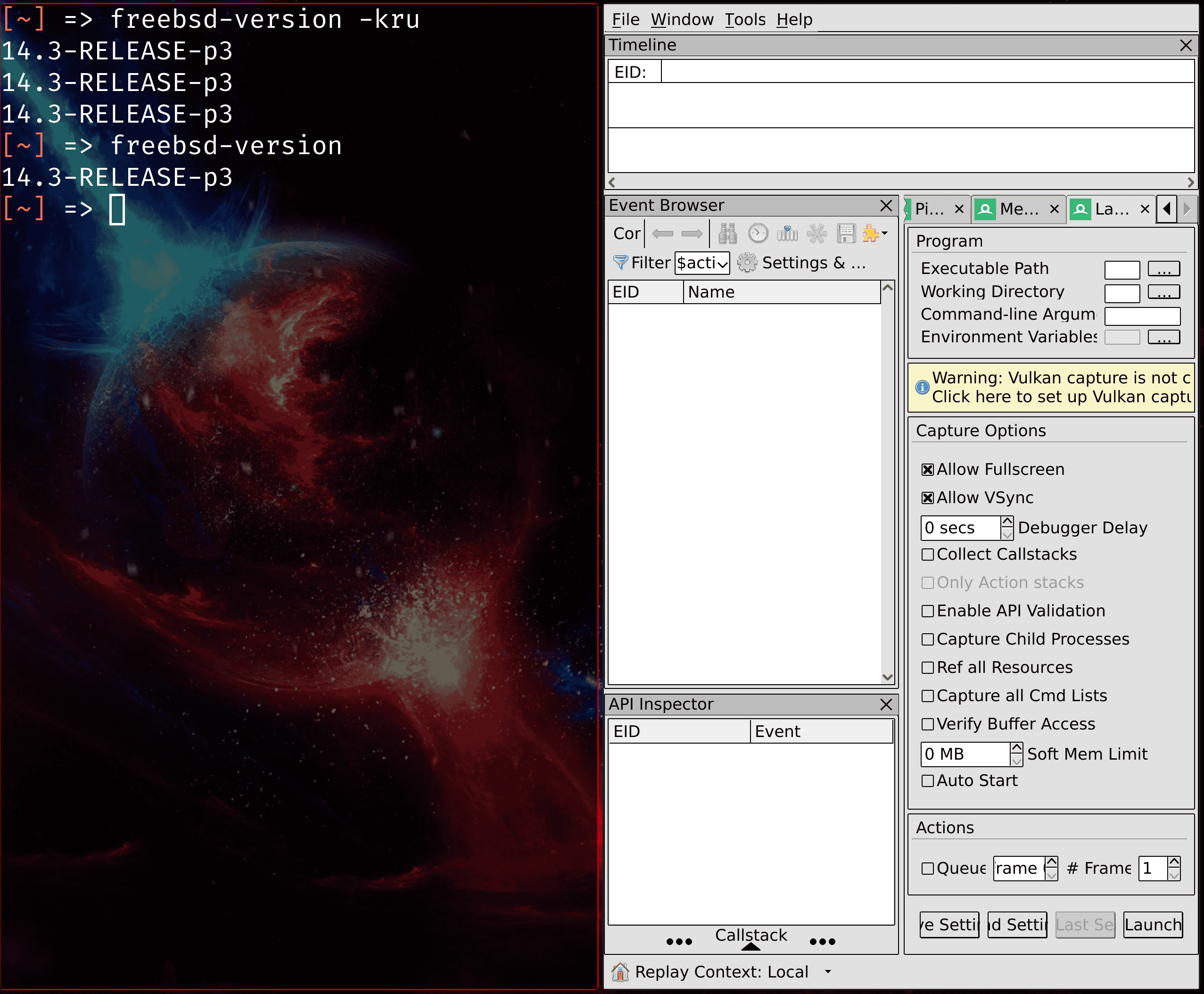Enable the Collect Callstacks checkbox
1204x994 pixels.
click(927, 554)
